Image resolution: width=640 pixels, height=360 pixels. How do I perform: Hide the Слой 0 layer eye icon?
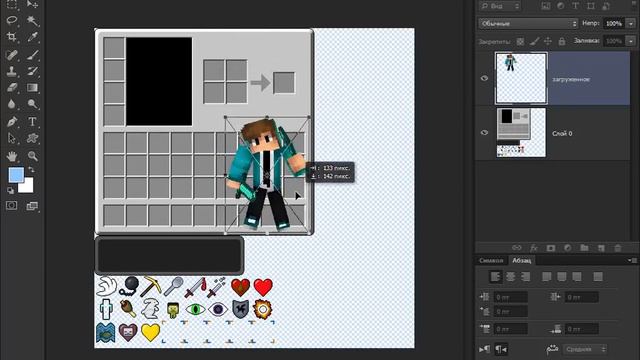(484, 133)
